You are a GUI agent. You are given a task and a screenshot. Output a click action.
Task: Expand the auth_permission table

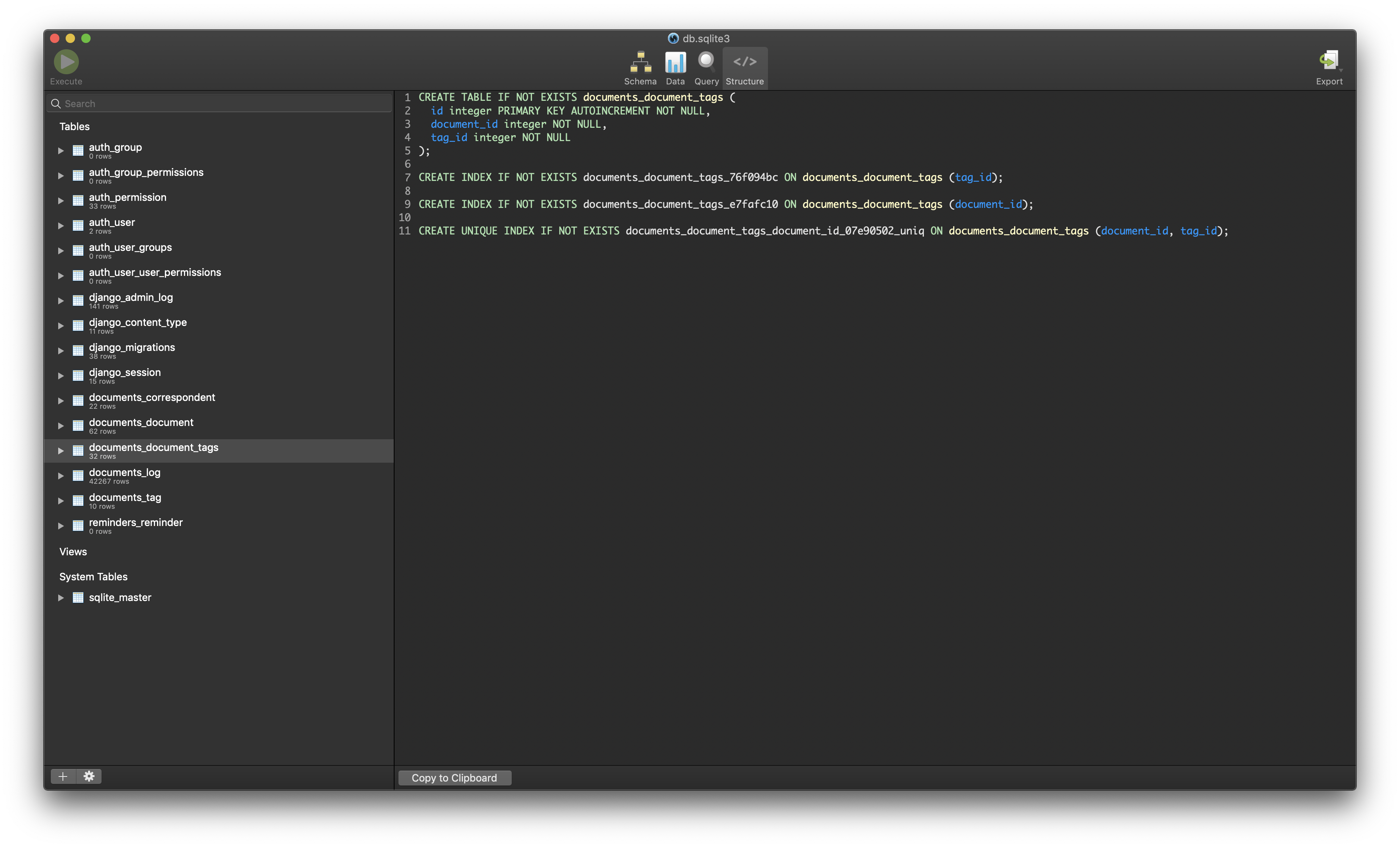(61, 200)
